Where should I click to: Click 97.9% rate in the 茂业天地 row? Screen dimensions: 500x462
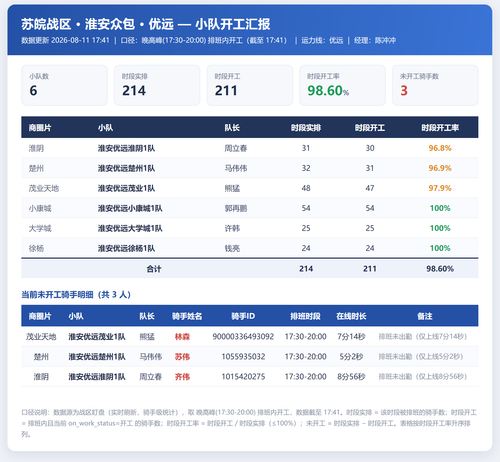440,188
